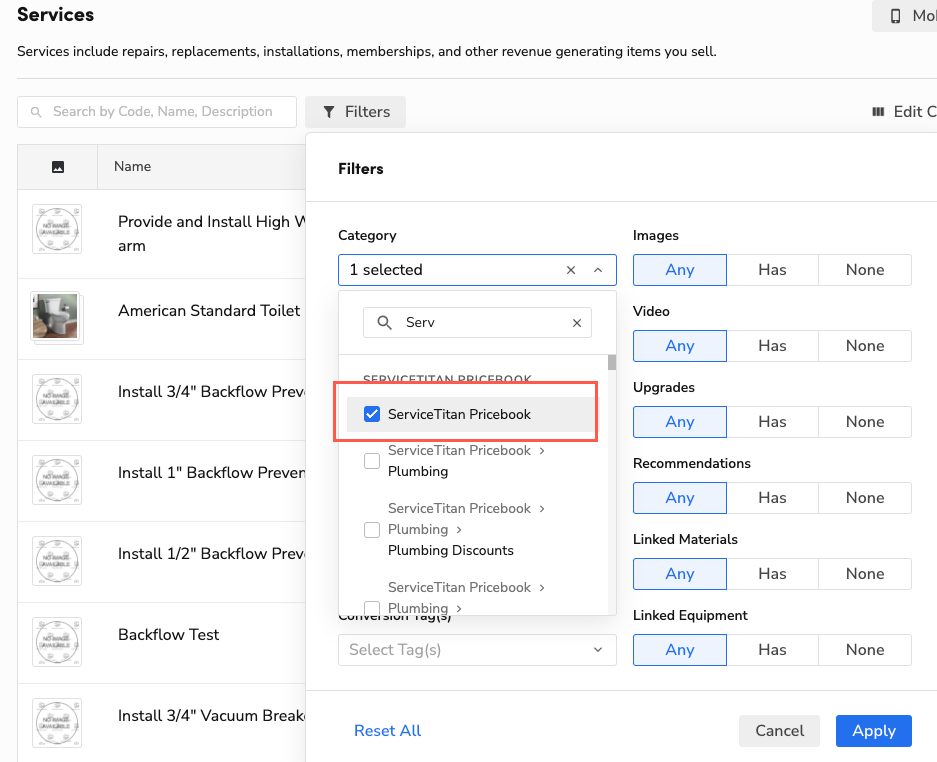
Task: Click the search icon in category search
Action: coord(384,323)
